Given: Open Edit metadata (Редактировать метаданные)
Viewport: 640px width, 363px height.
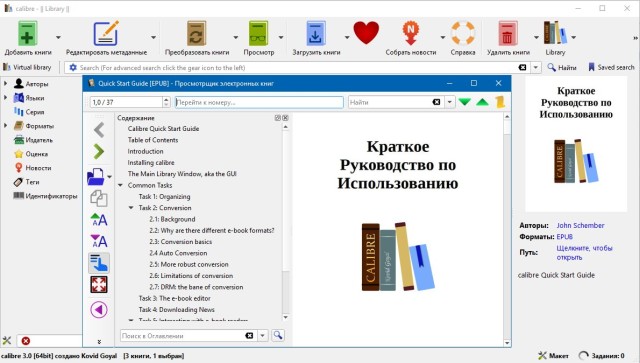Looking at the screenshot, I should pyautogui.click(x=106, y=33).
